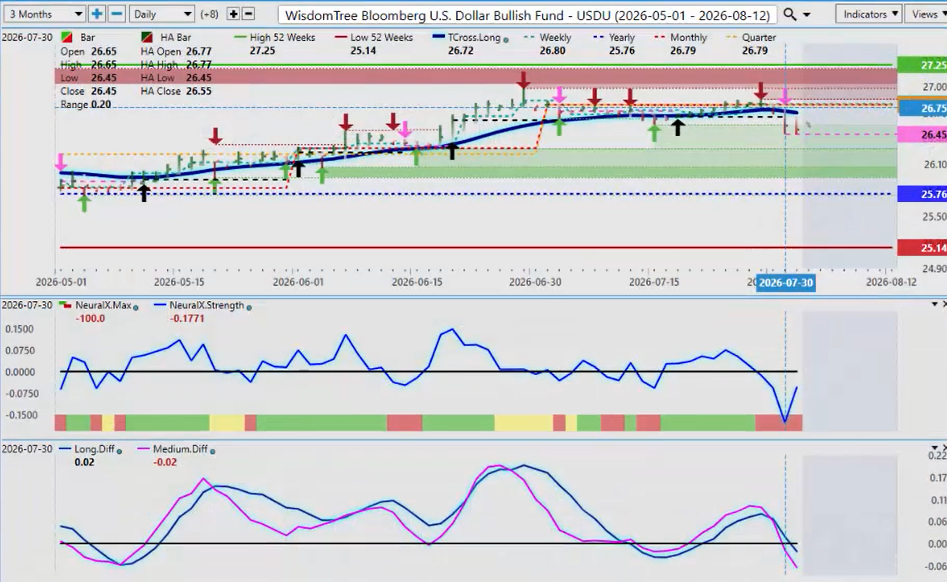Click the 27.25 high price axis label
Viewport: 947px width, 582px height.
(922, 65)
